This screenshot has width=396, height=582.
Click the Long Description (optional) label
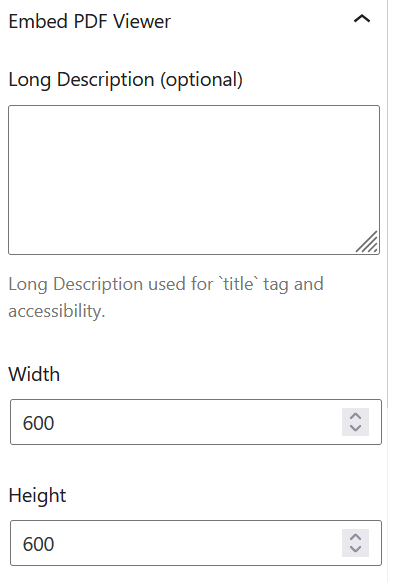pyautogui.click(x=125, y=80)
